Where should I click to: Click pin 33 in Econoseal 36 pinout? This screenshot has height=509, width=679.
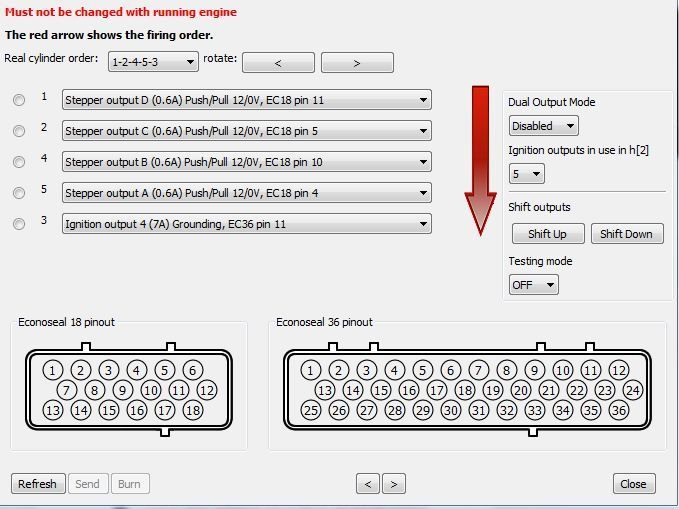pyautogui.click(x=535, y=410)
